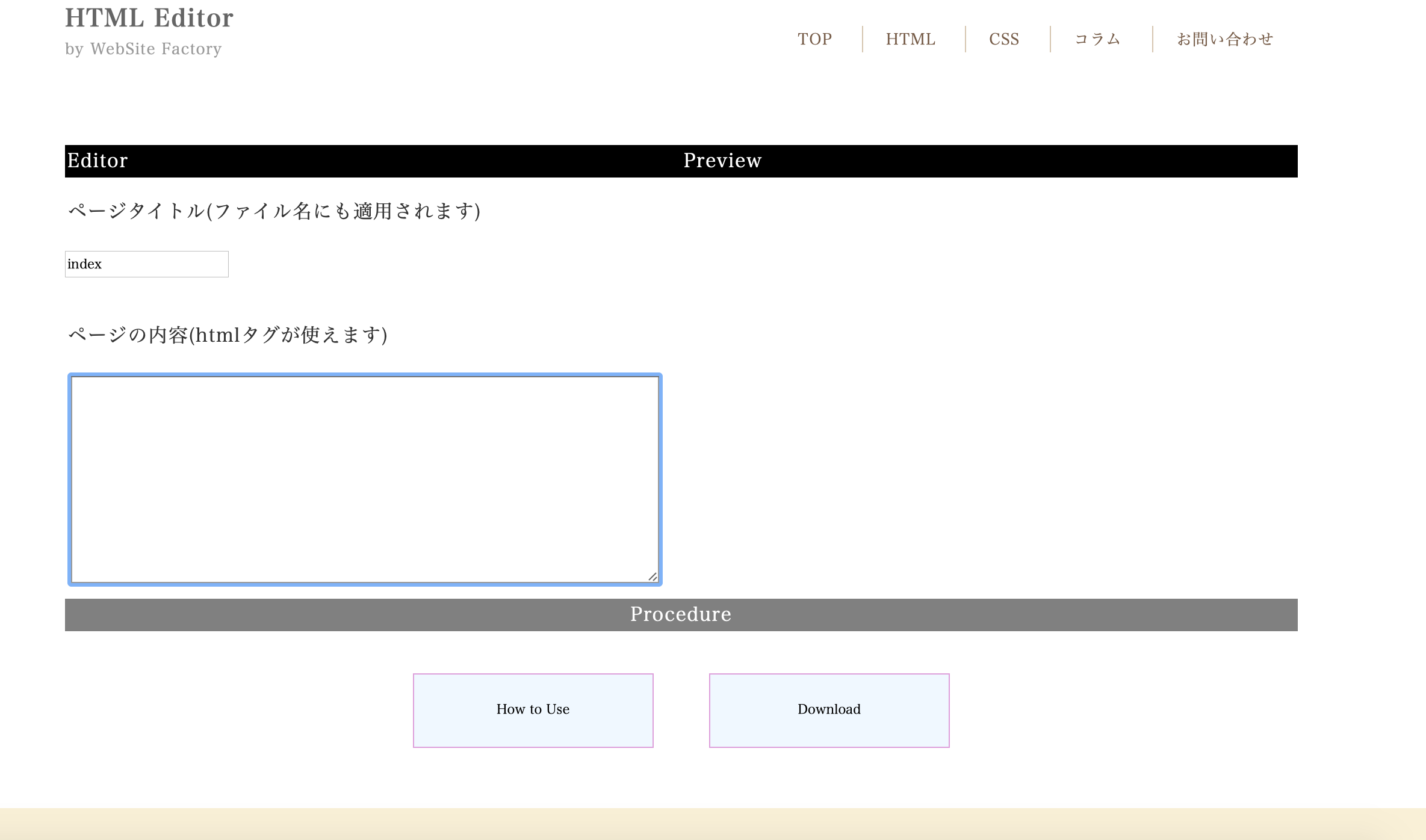Screen dimensions: 1426x840
Task: Open the TOP navigation link
Action: click(814, 39)
